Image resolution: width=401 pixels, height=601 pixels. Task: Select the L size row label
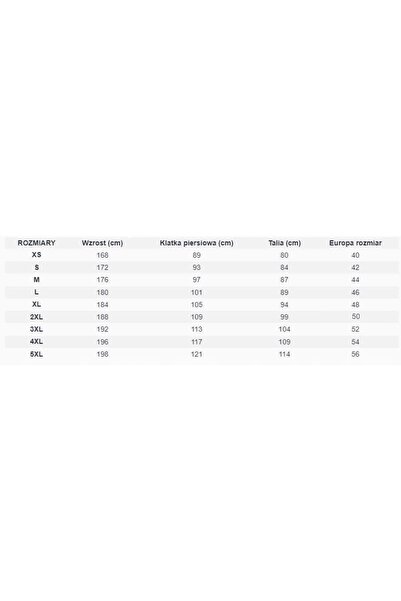tap(36, 292)
